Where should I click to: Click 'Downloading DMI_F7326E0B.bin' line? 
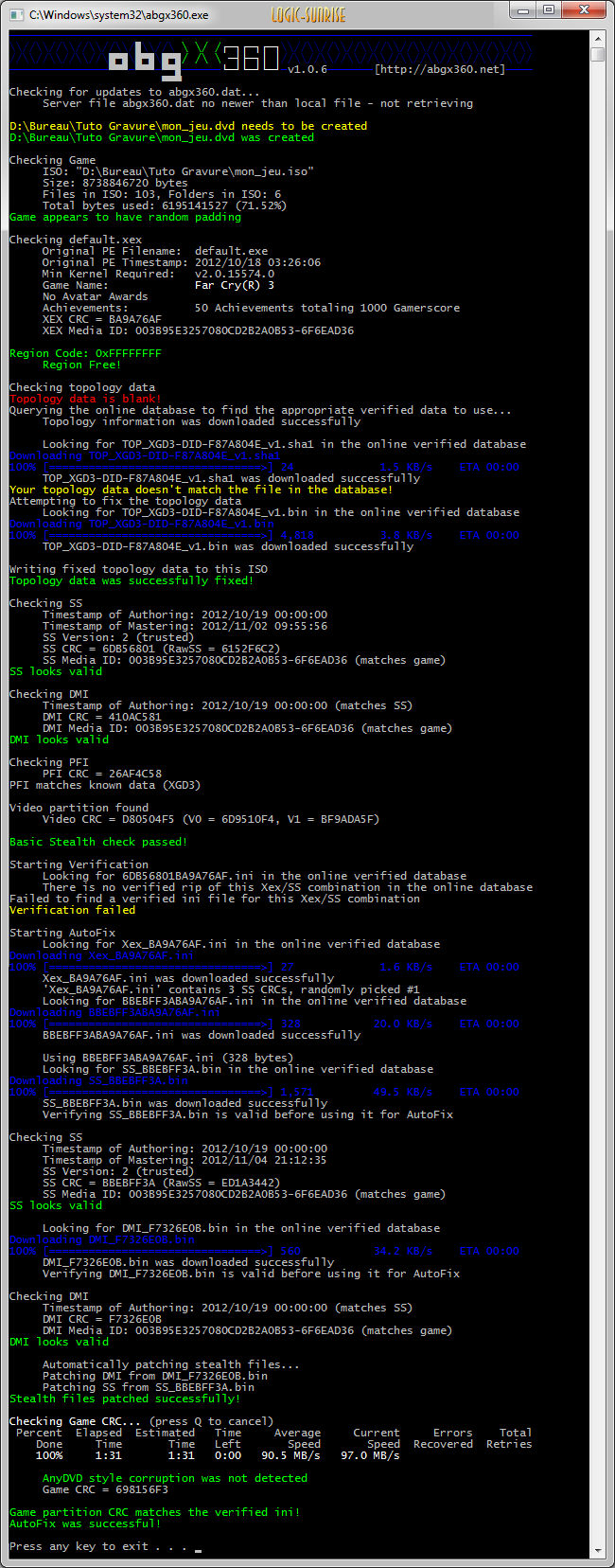click(x=102, y=1239)
